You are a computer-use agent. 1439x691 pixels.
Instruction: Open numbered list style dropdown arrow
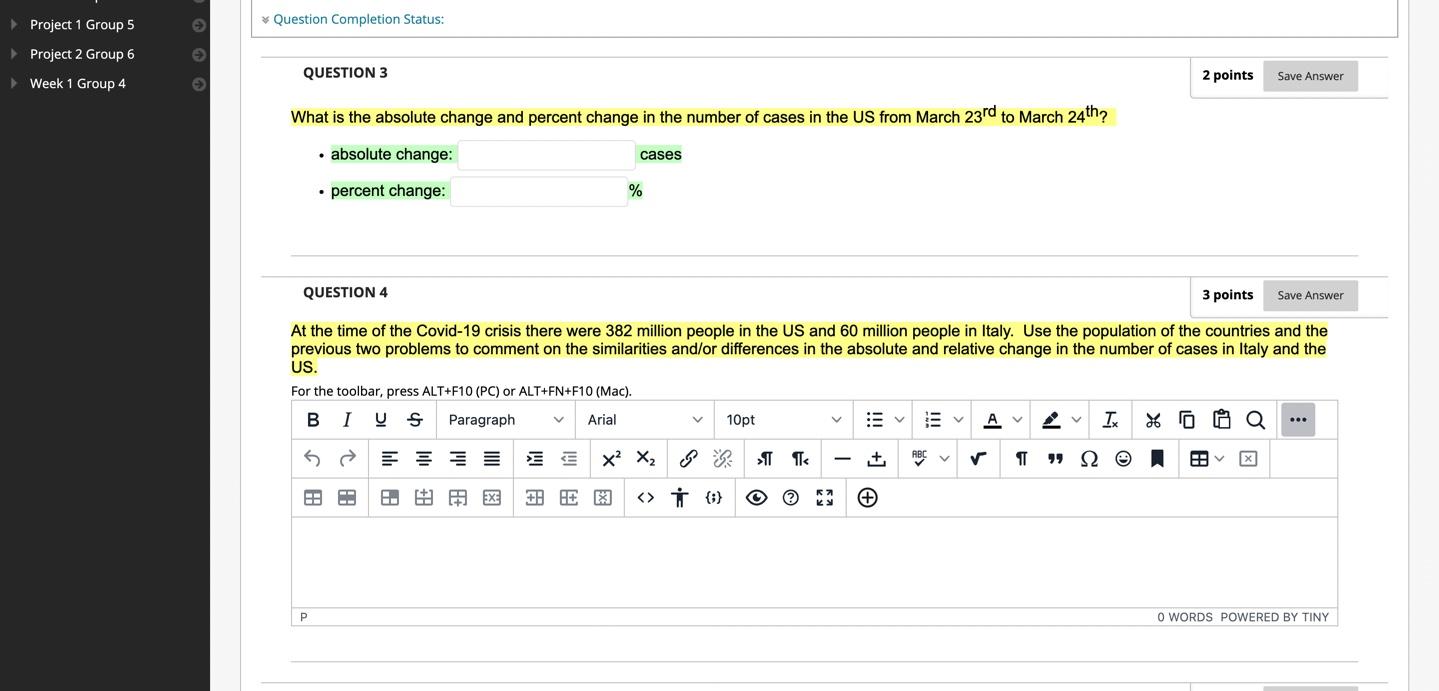click(959, 420)
